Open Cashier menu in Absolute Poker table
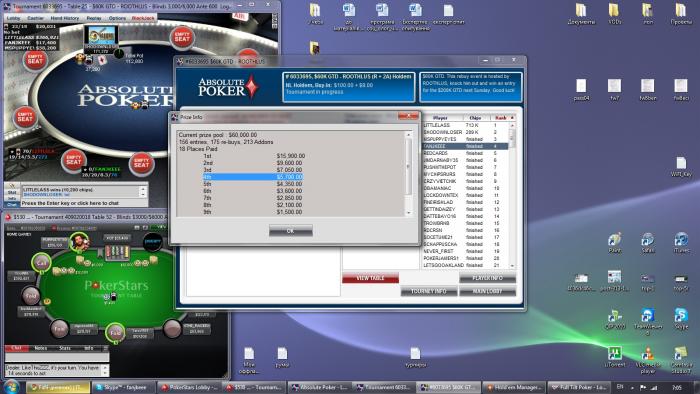The image size is (700, 394). (35, 18)
